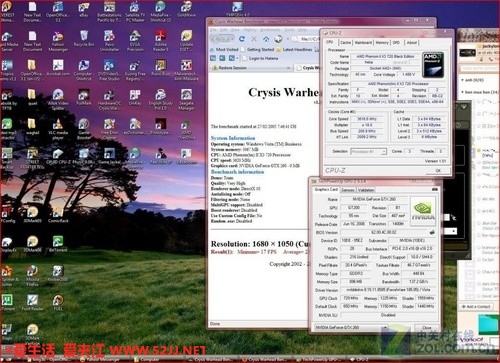Open the Recycle Bin desktop icon
Viewport: 500px width, 363px height.
point(84,38)
